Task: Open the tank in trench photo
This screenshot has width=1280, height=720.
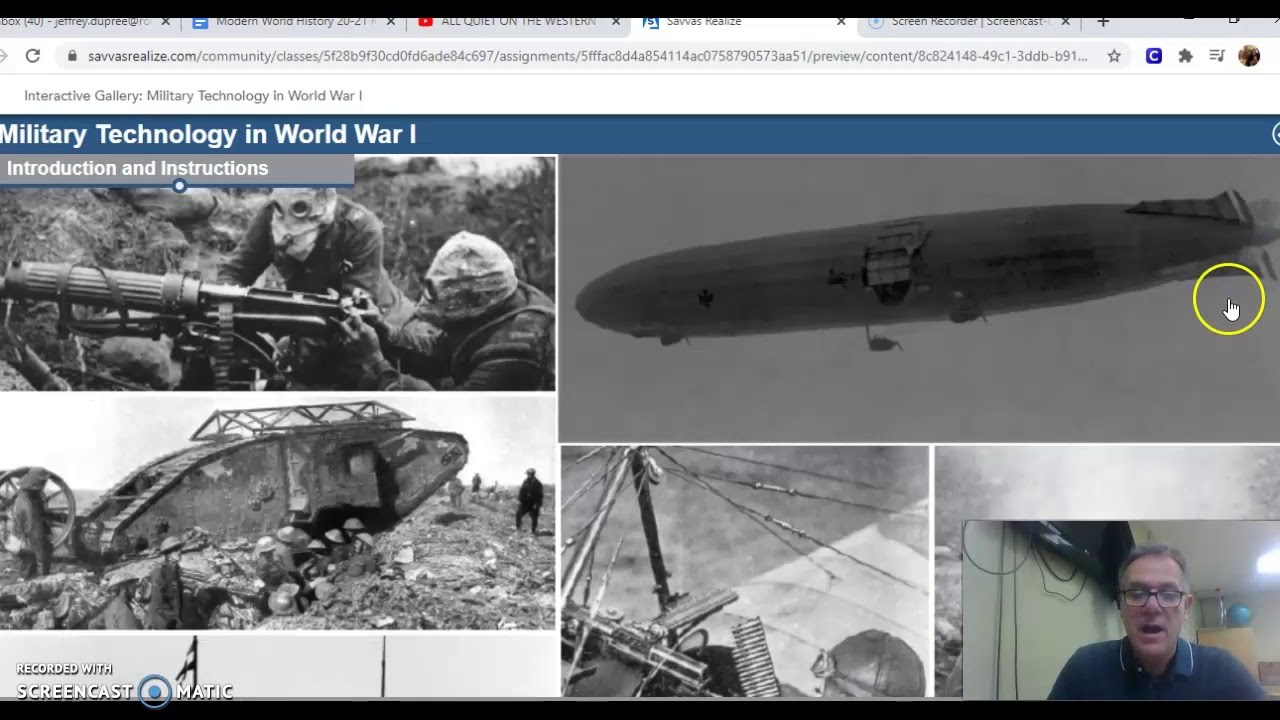Action: [277, 513]
